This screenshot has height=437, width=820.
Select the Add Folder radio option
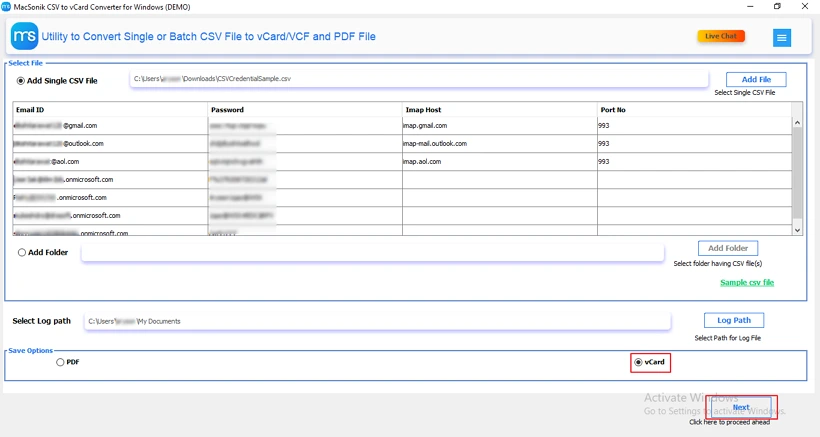click(43, 252)
